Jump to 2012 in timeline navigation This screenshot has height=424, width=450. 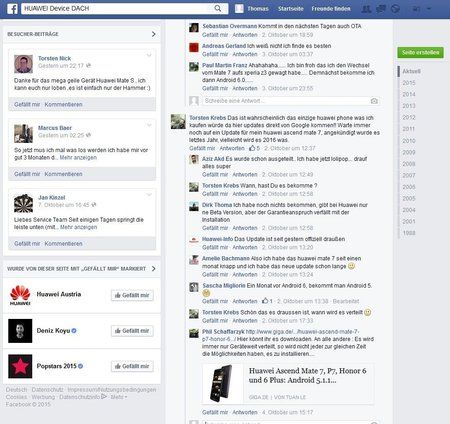[x=409, y=117]
